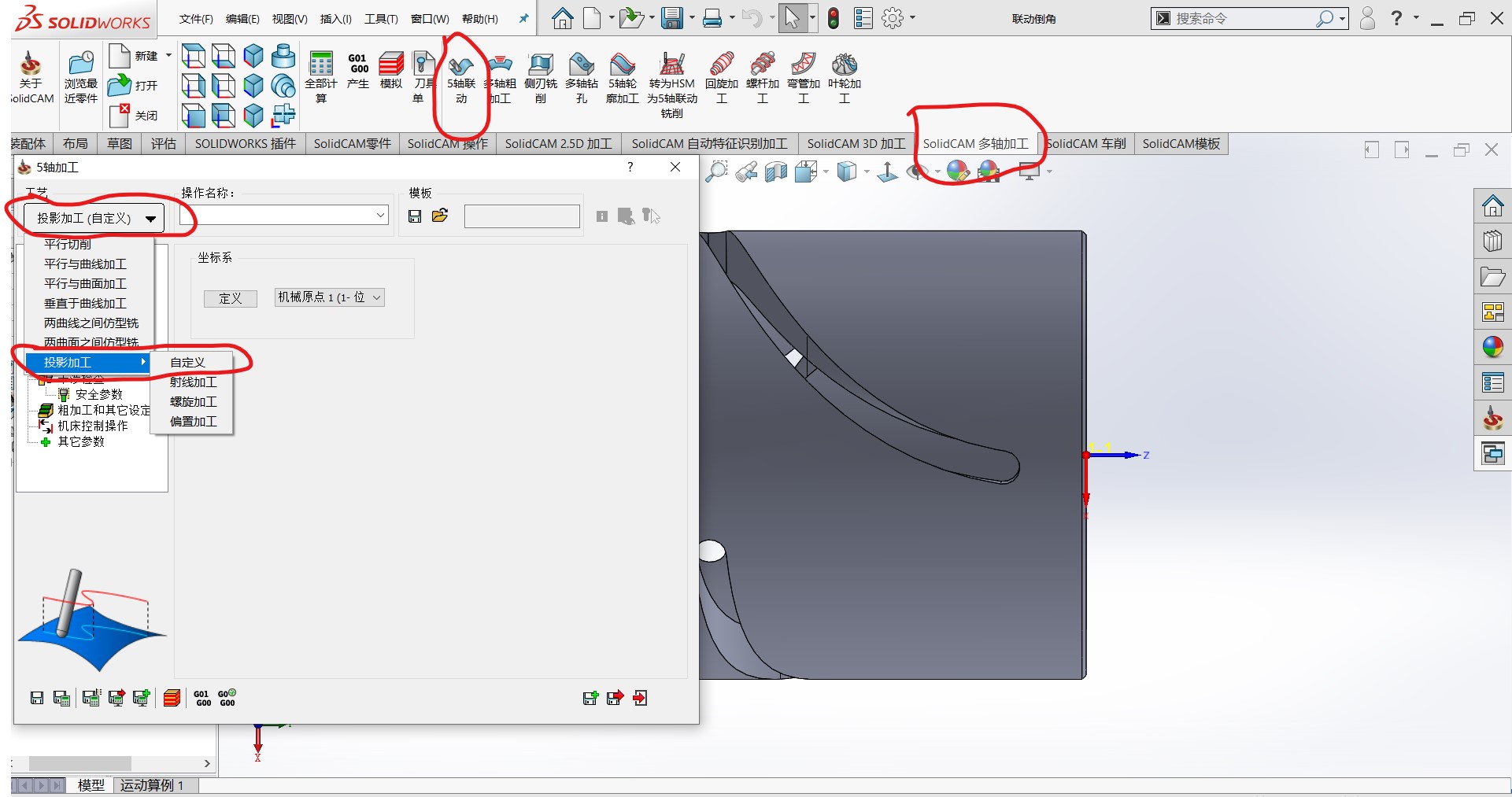Click the 产生 G01 G00 G-code icon
This screenshot has width=1512, height=797.
[x=358, y=71]
